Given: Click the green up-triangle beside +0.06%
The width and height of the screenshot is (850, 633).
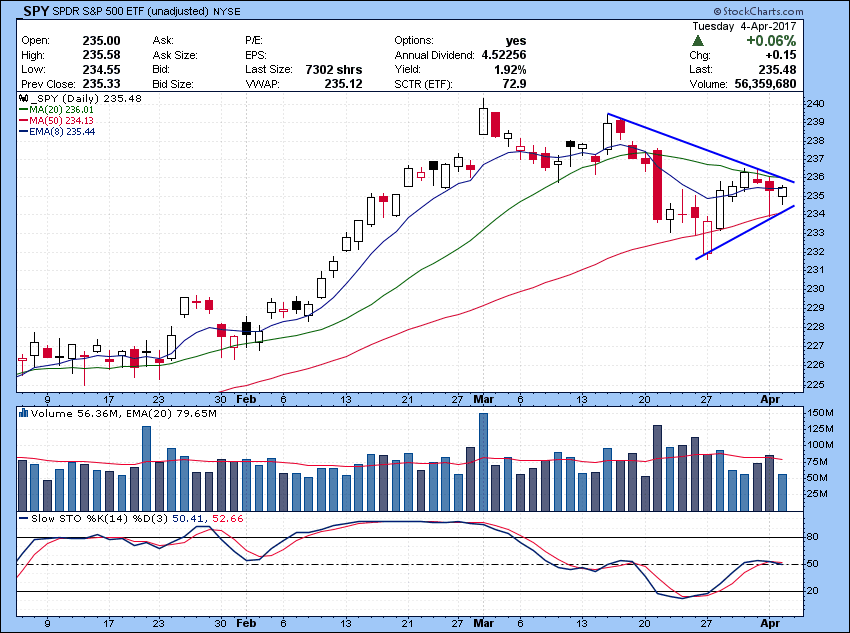Looking at the screenshot, I should point(698,41).
